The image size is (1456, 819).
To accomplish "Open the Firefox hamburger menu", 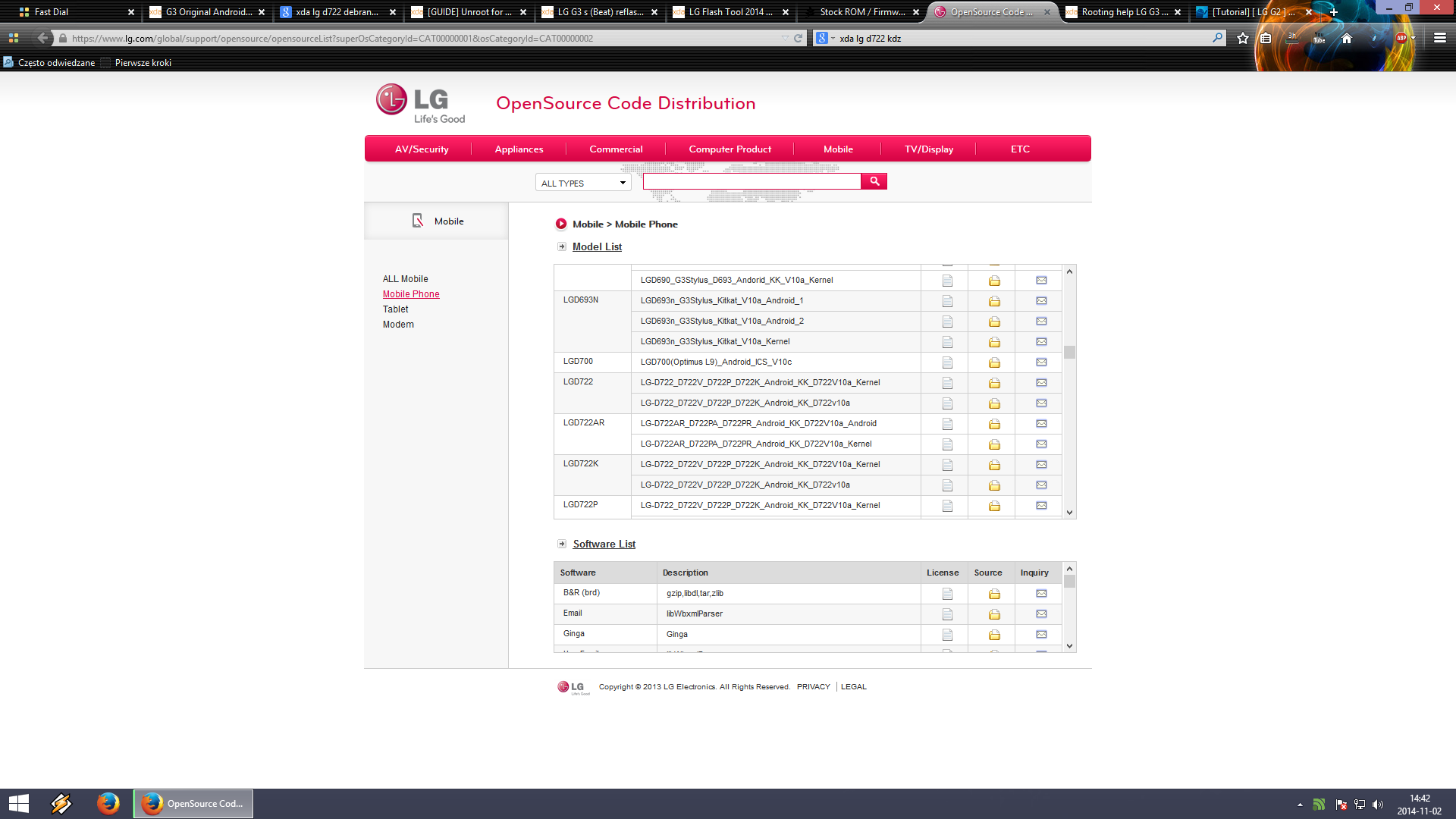I will point(1439,38).
